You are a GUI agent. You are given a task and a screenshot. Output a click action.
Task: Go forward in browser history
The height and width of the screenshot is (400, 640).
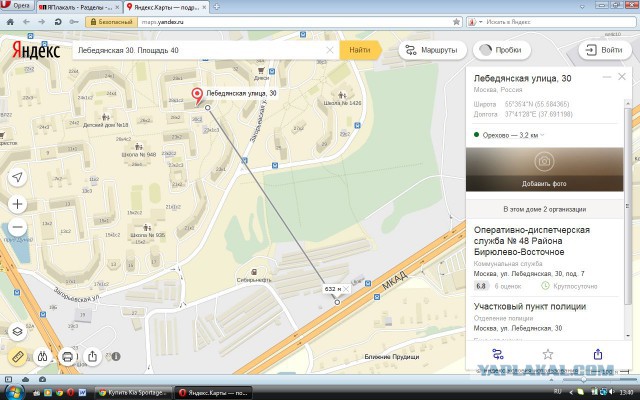coord(42,22)
